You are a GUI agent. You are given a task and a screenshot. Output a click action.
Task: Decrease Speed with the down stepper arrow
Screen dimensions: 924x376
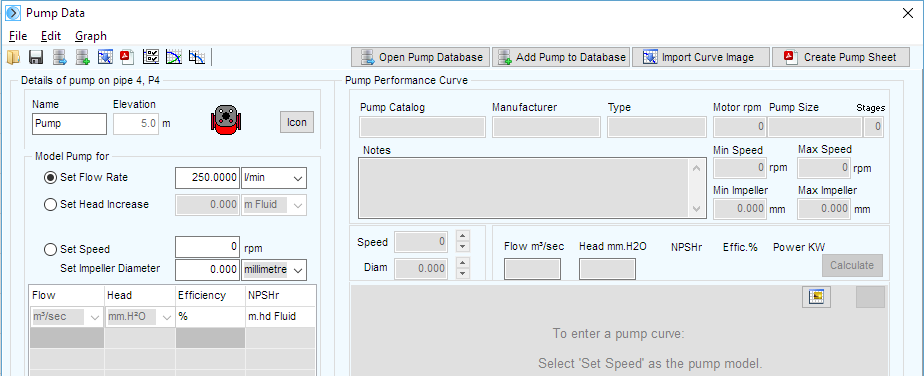[463, 246]
